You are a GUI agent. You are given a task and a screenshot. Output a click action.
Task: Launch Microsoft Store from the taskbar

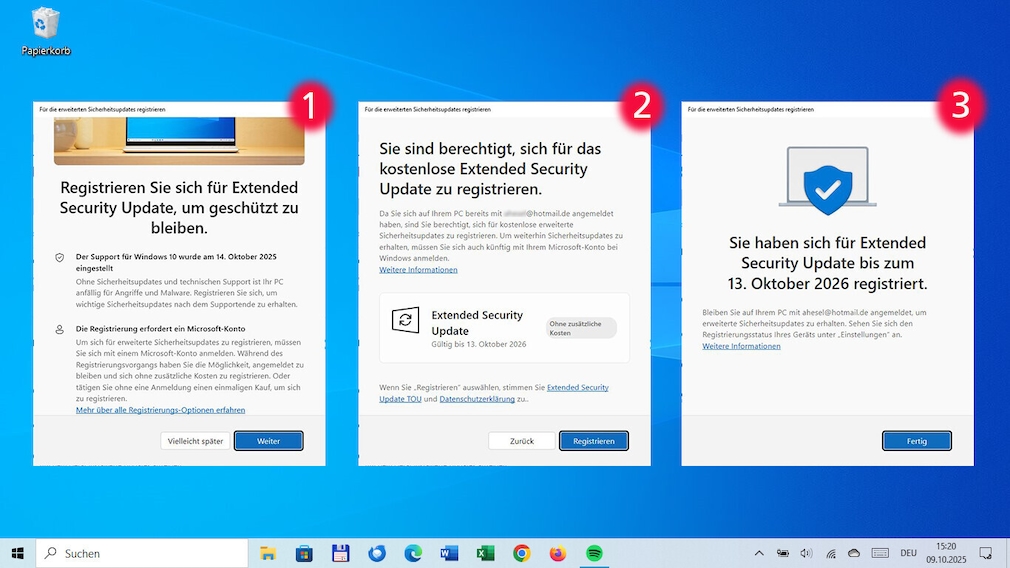point(304,553)
